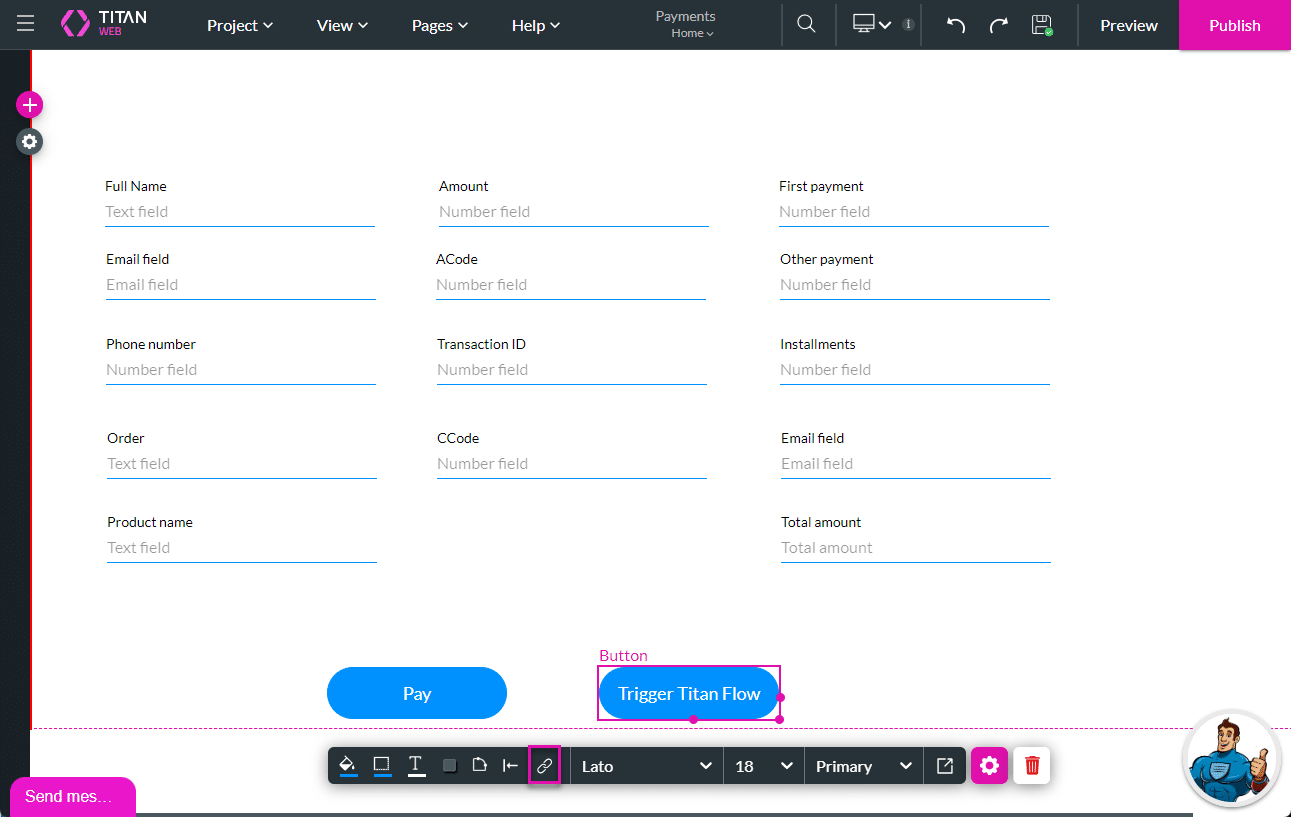Redo the last action
1291x817 pixels.
[998, 25]
